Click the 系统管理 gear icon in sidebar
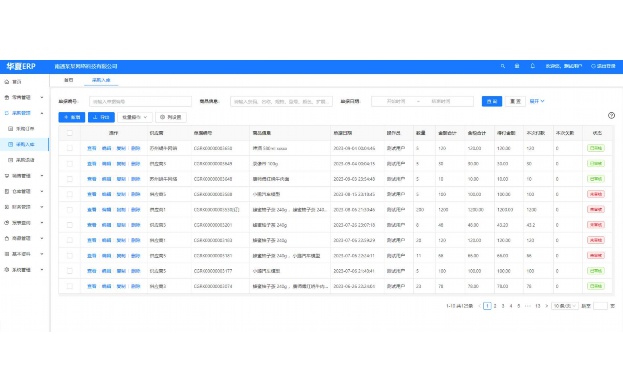Viewport: 623px width, 392px height. [7, 270]
